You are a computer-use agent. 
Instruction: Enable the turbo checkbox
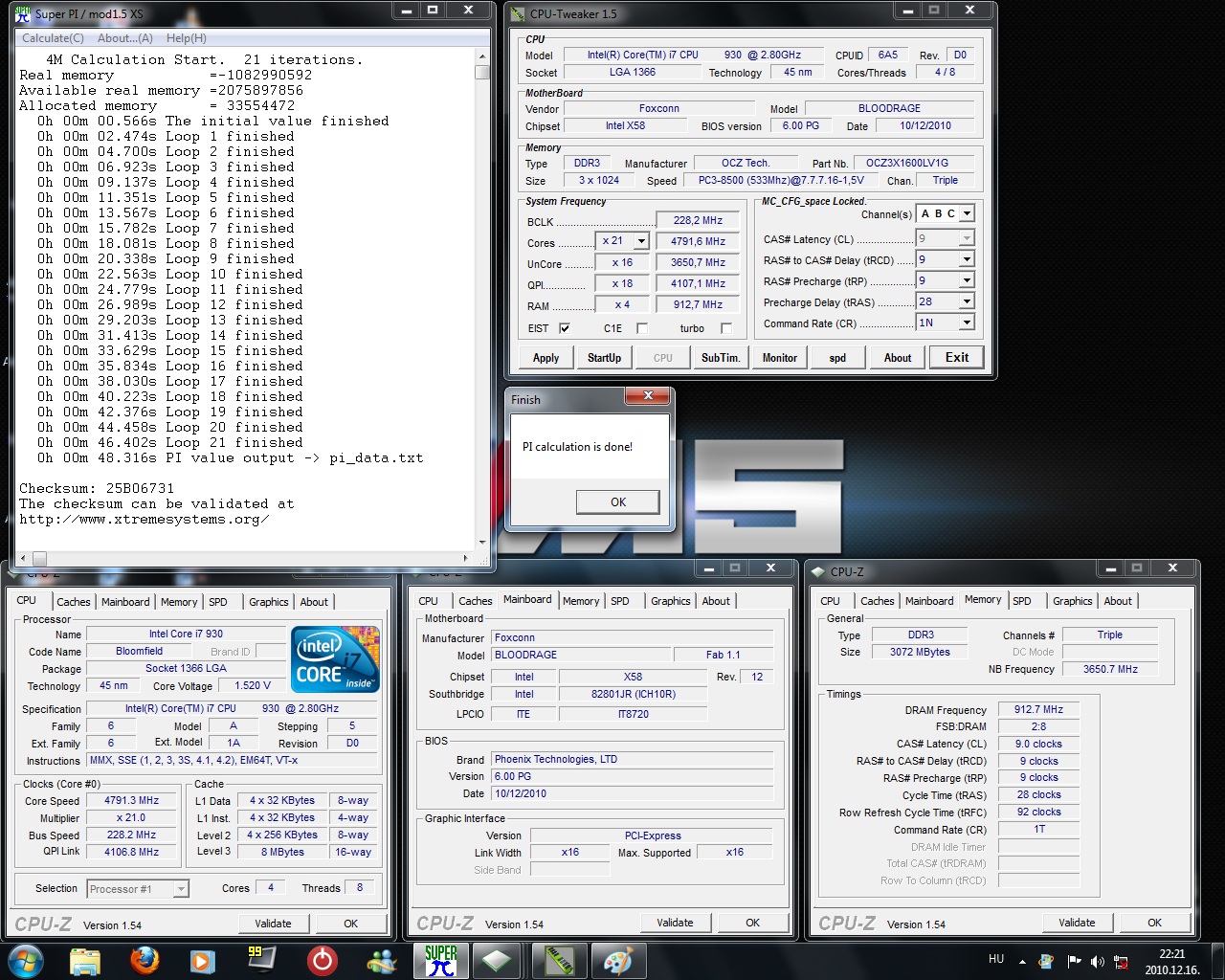725,328
